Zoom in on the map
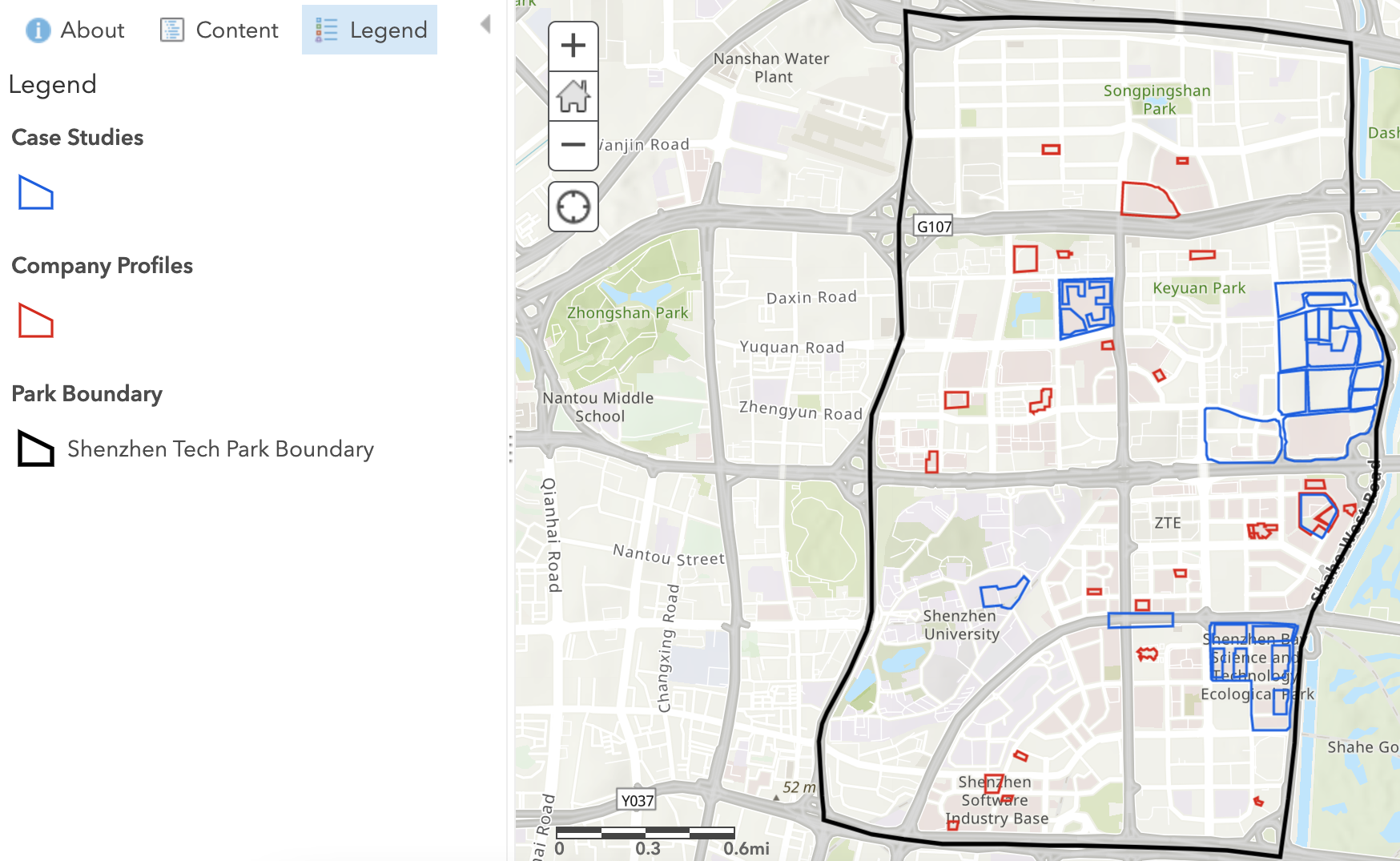This screenshot has height=861, width=1400. coord(573,46)
